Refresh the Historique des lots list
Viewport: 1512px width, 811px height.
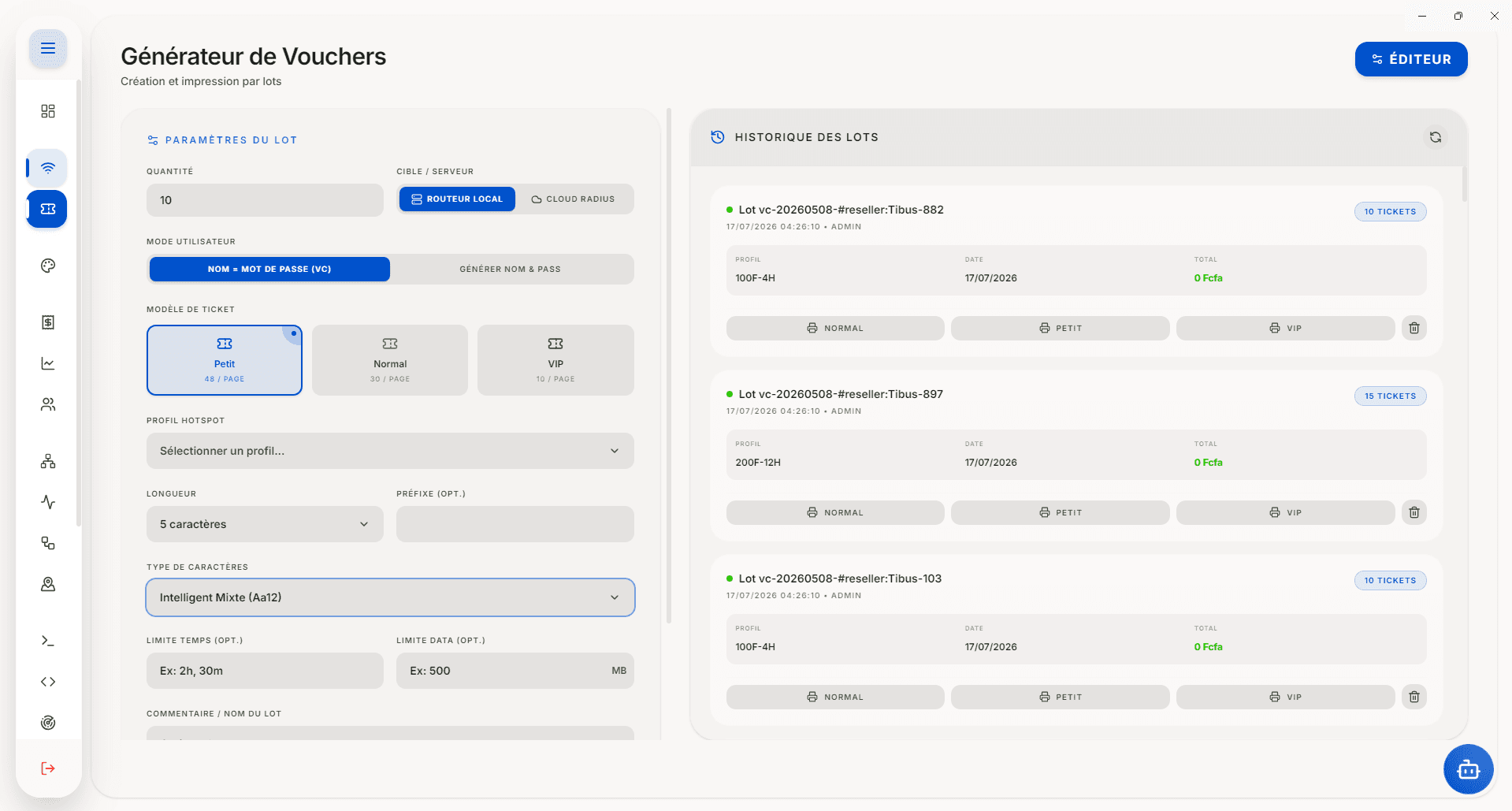pyautogui.click(x=1436, y=137)
